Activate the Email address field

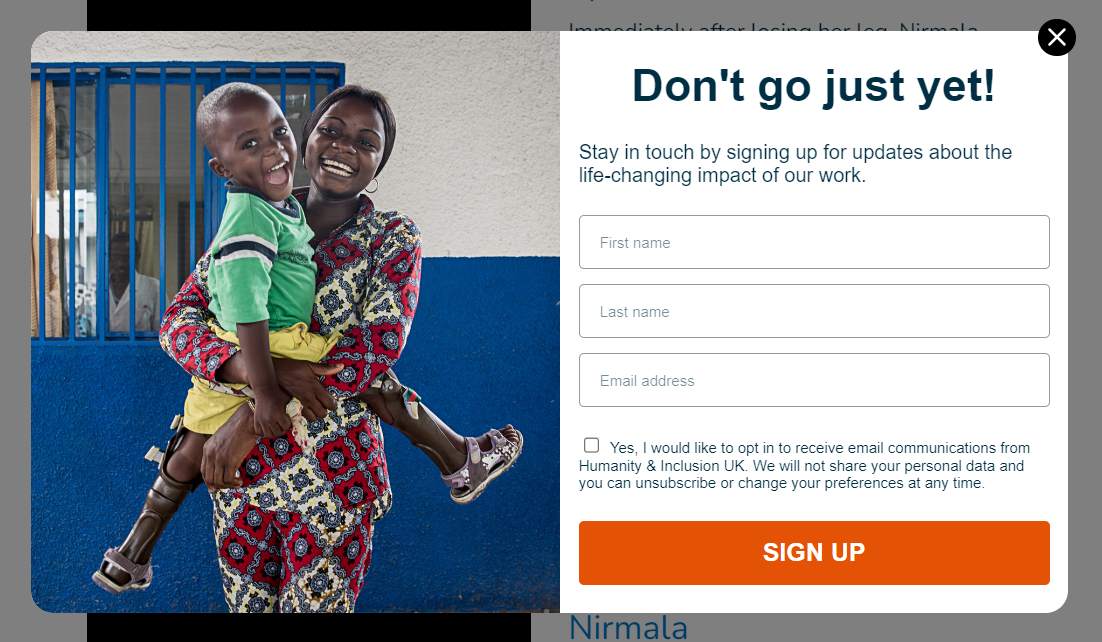click(814, 380)
